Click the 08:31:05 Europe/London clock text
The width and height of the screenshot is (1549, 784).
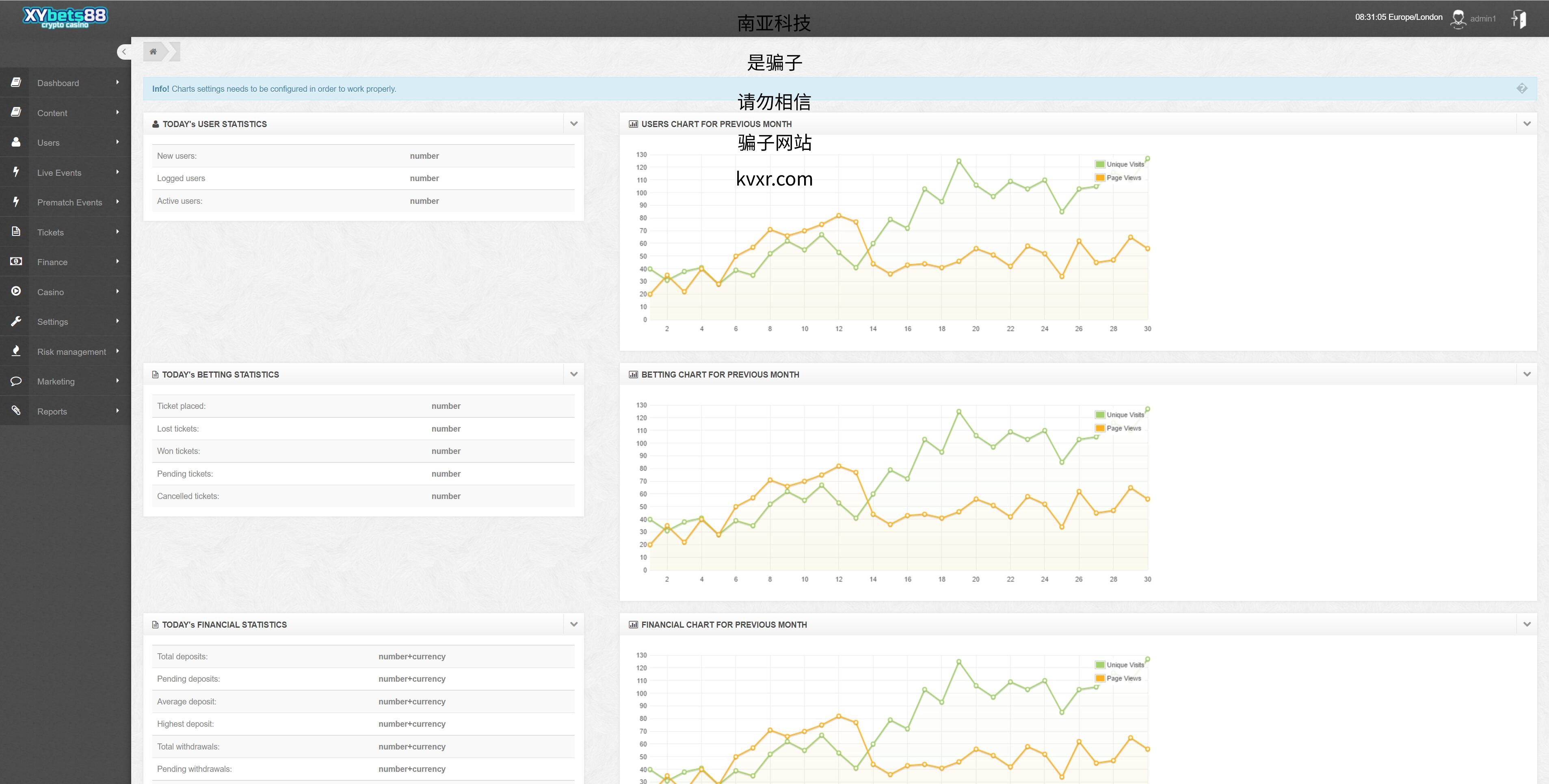(x=1399, y=17)
